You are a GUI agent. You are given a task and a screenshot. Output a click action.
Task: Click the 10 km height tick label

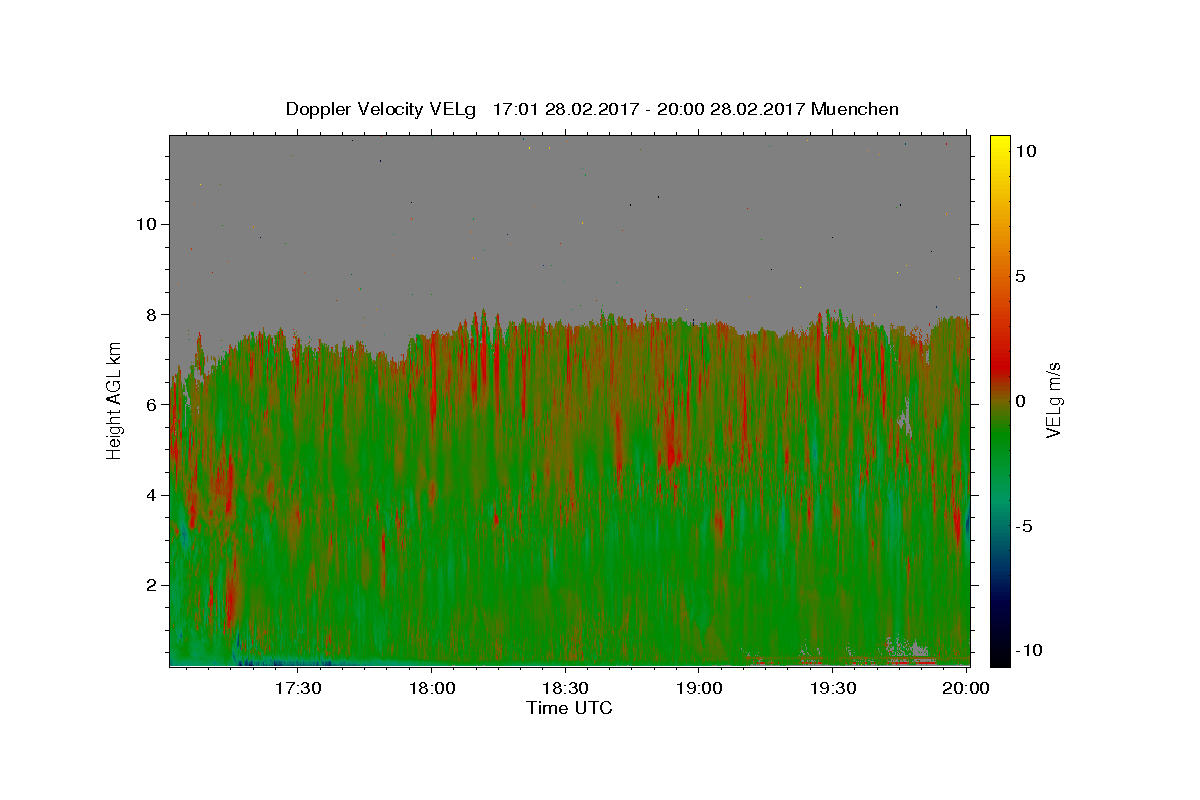[x=144, y=223]
